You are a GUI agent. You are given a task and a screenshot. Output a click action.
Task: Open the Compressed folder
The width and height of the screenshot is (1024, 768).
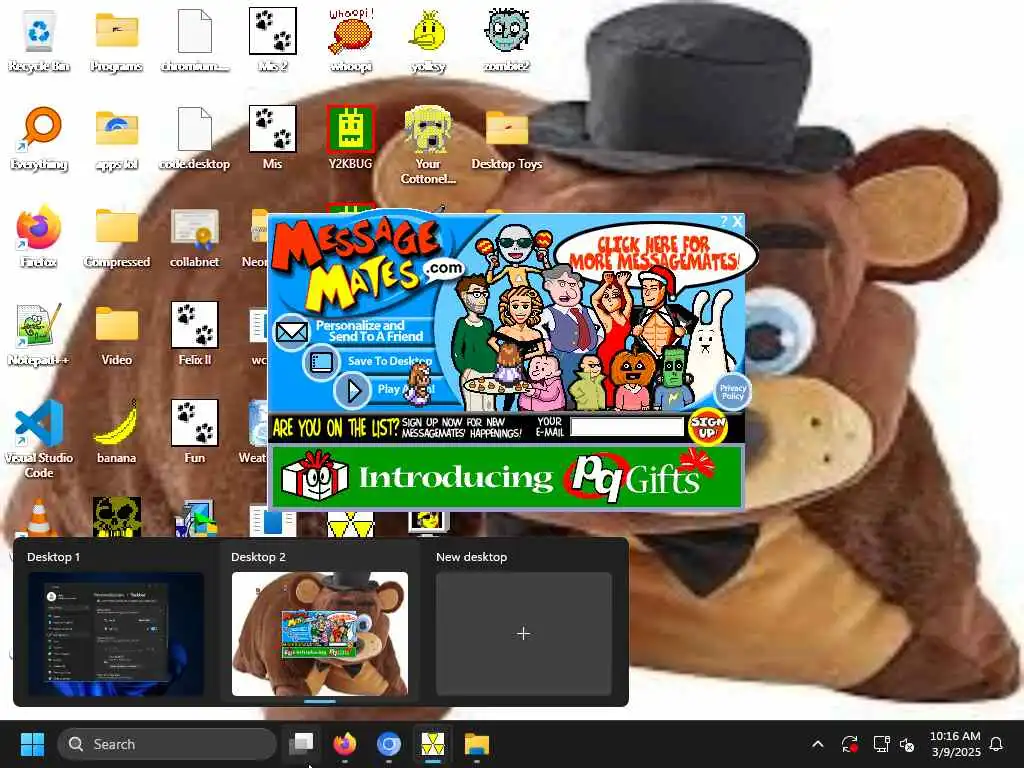(x=116, y=236)
